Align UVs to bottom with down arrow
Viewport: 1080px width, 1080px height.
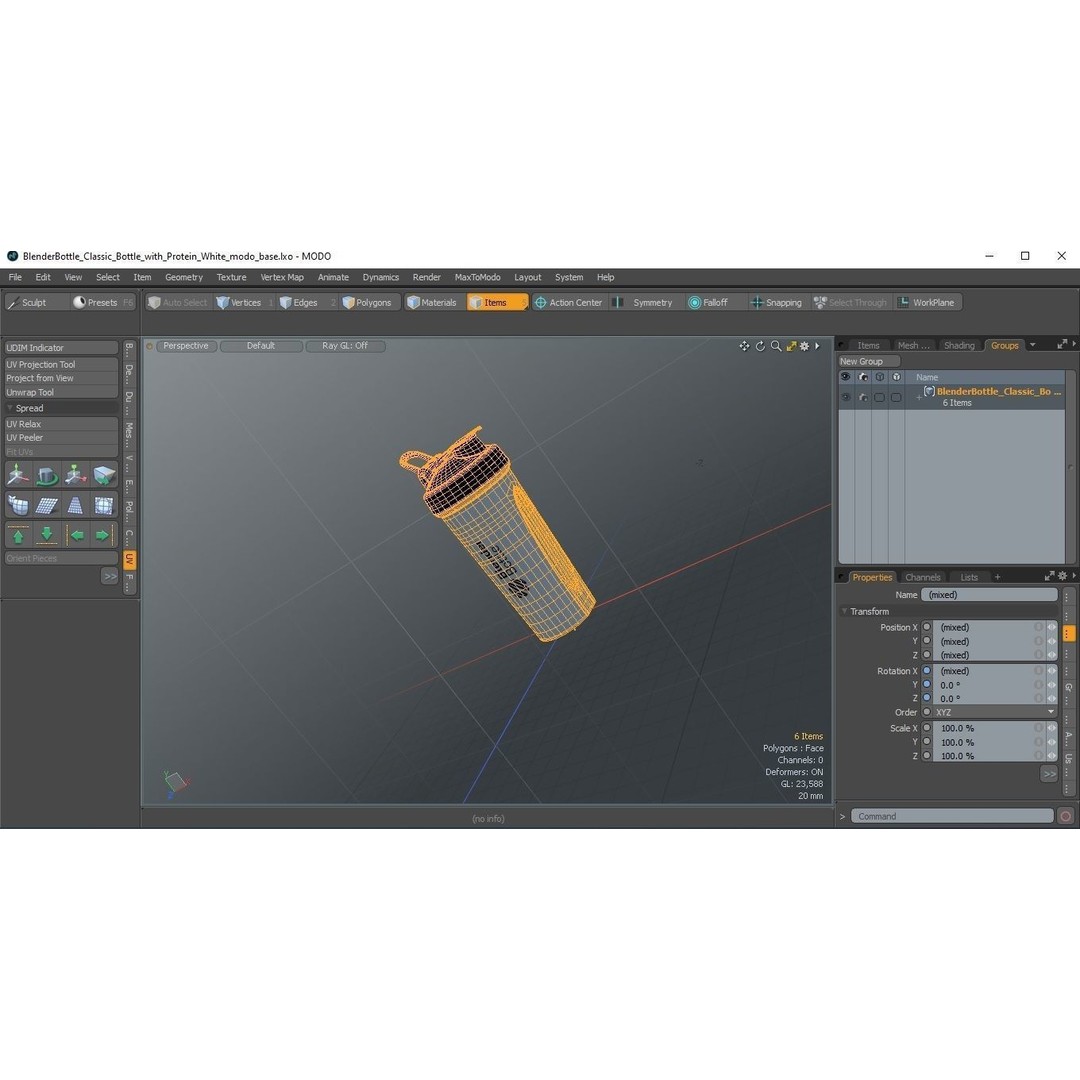click(x=47, y=535)
